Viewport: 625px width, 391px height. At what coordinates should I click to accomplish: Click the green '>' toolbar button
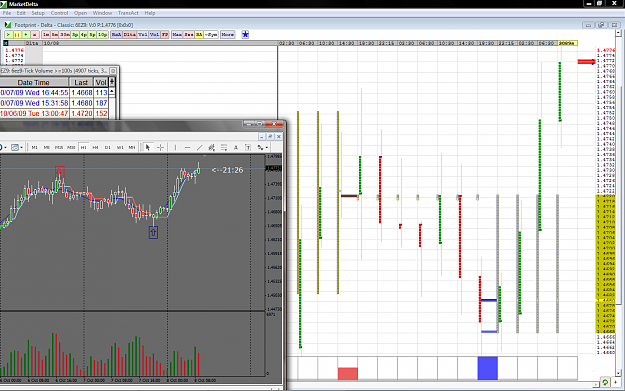[x=8, y=35]
